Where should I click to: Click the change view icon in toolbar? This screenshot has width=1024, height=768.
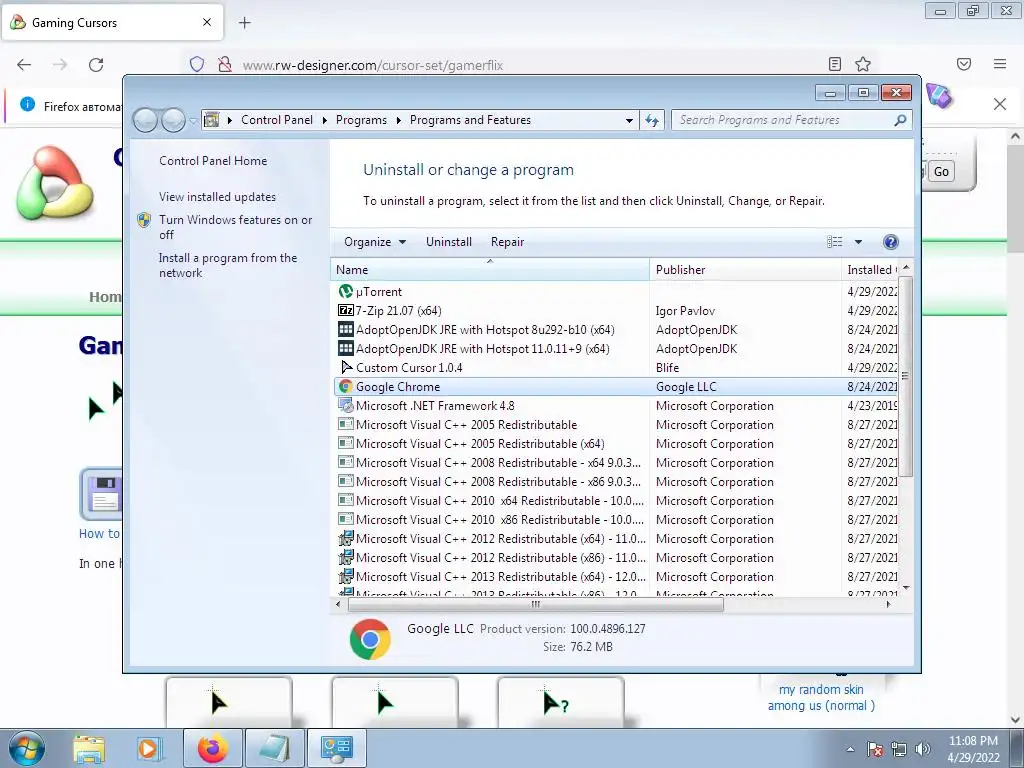click(x=835, y=242)
